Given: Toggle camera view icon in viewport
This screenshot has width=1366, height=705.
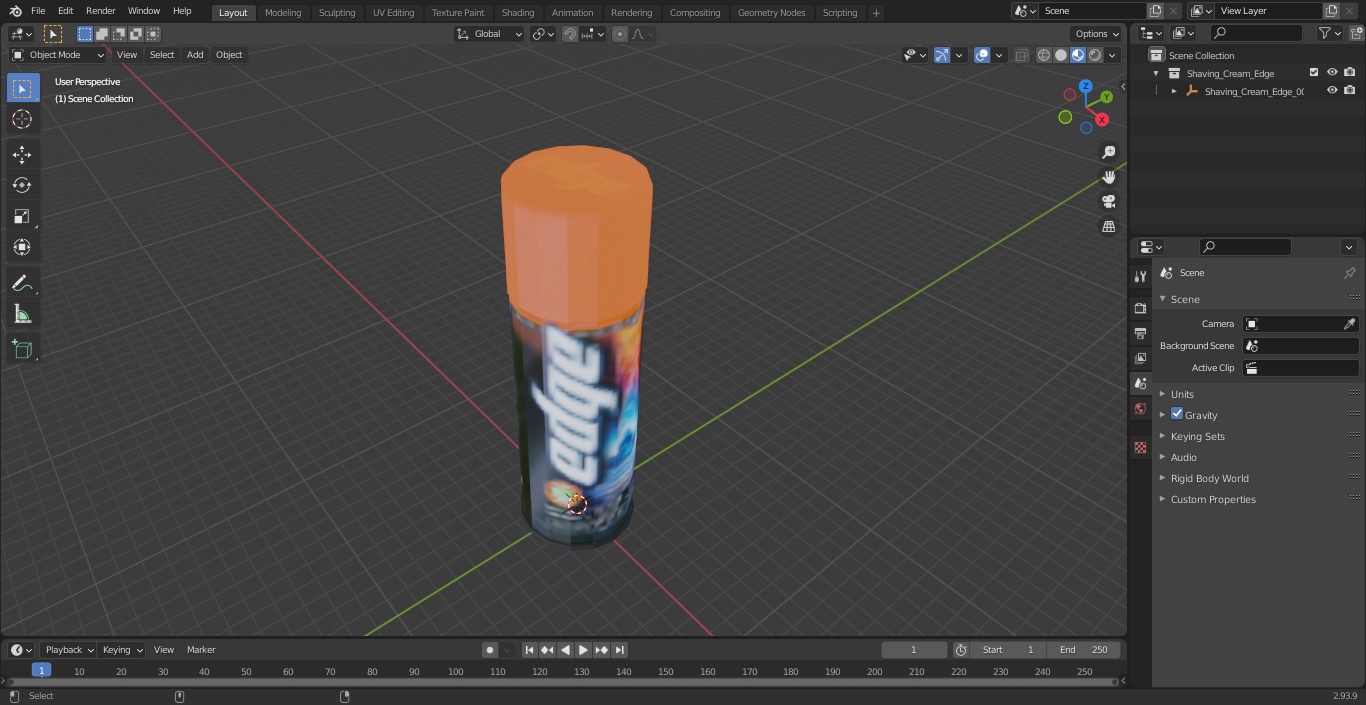Looking at the screenshot, I should coord(1108,202).
